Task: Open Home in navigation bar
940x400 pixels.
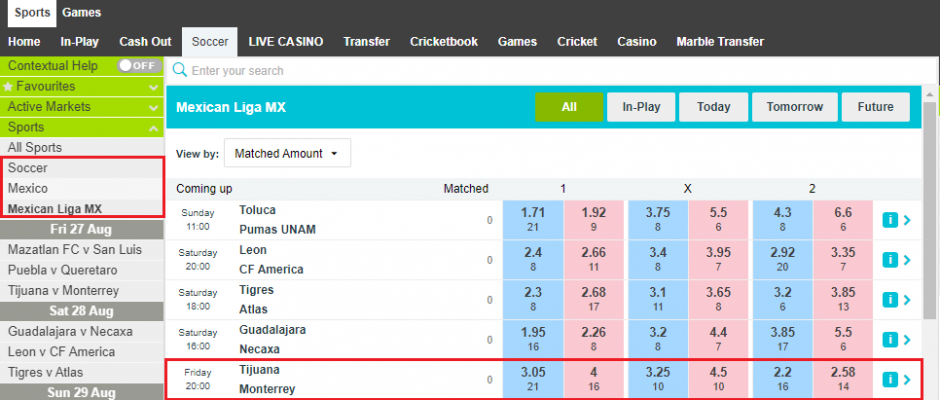Action: point(25,42)
